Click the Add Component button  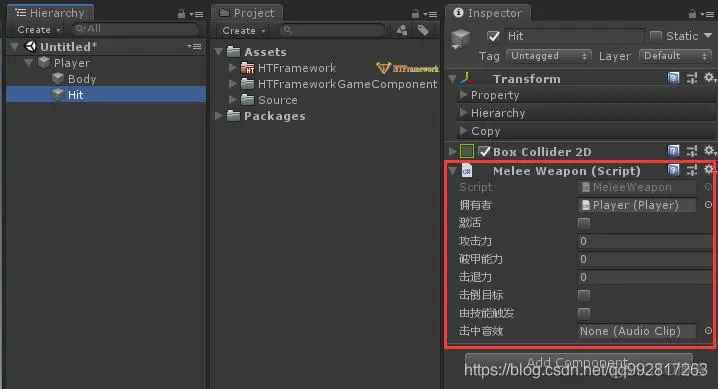(579, 362)
